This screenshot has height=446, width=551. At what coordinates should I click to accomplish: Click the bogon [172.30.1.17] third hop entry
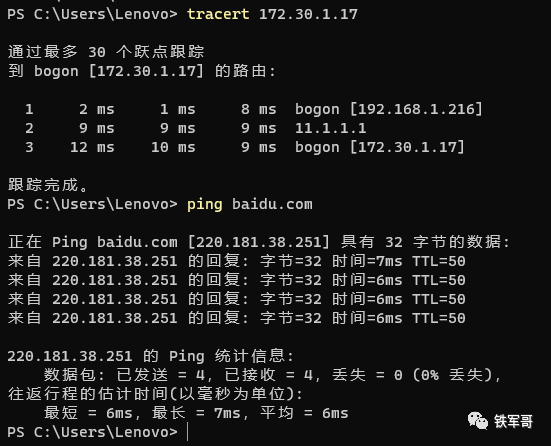click(380, 147)
